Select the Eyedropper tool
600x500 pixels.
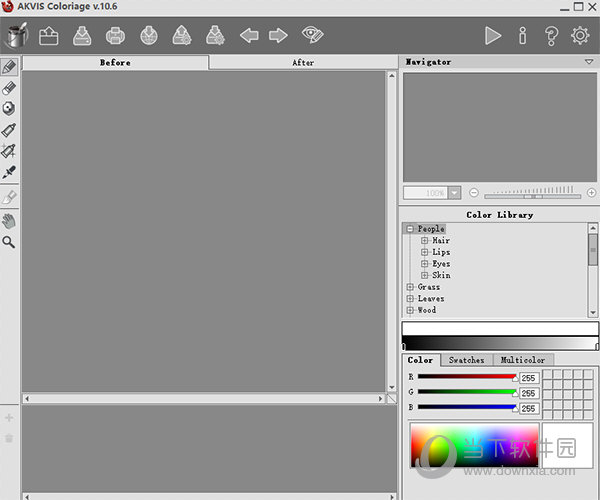tap(9, 172)
